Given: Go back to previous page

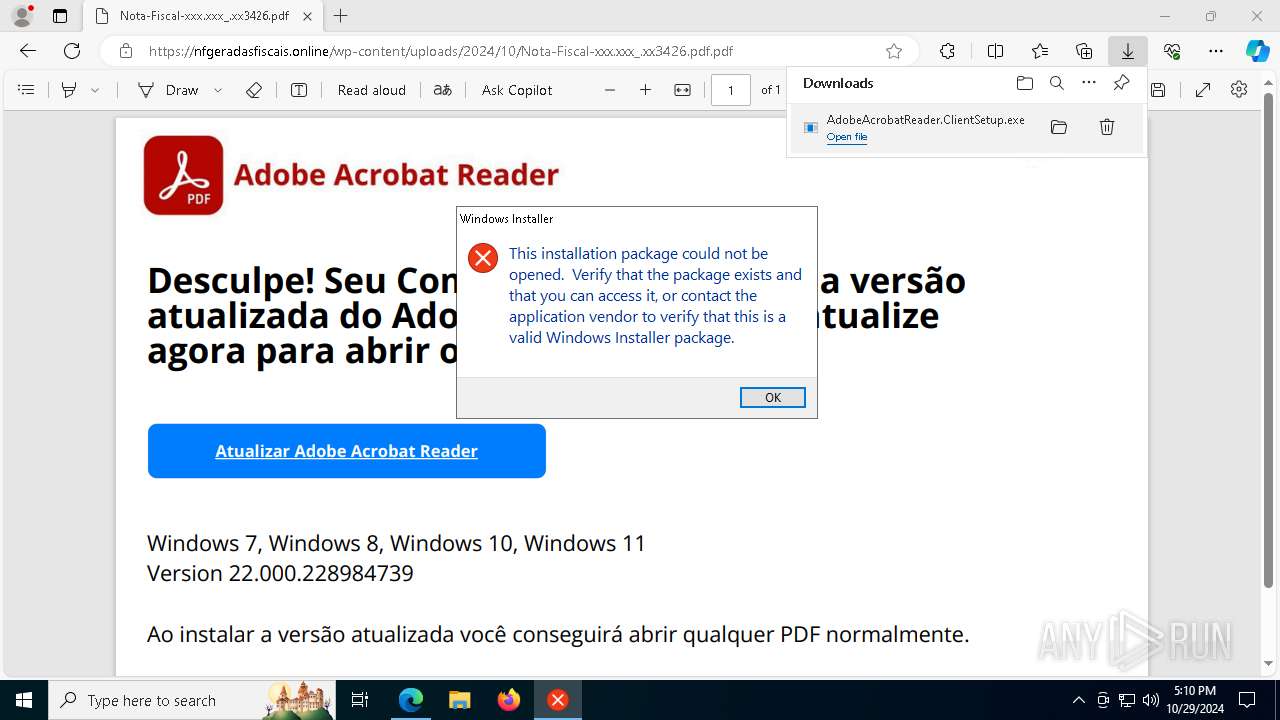Looking at the screenshot, I should (28, 51).
